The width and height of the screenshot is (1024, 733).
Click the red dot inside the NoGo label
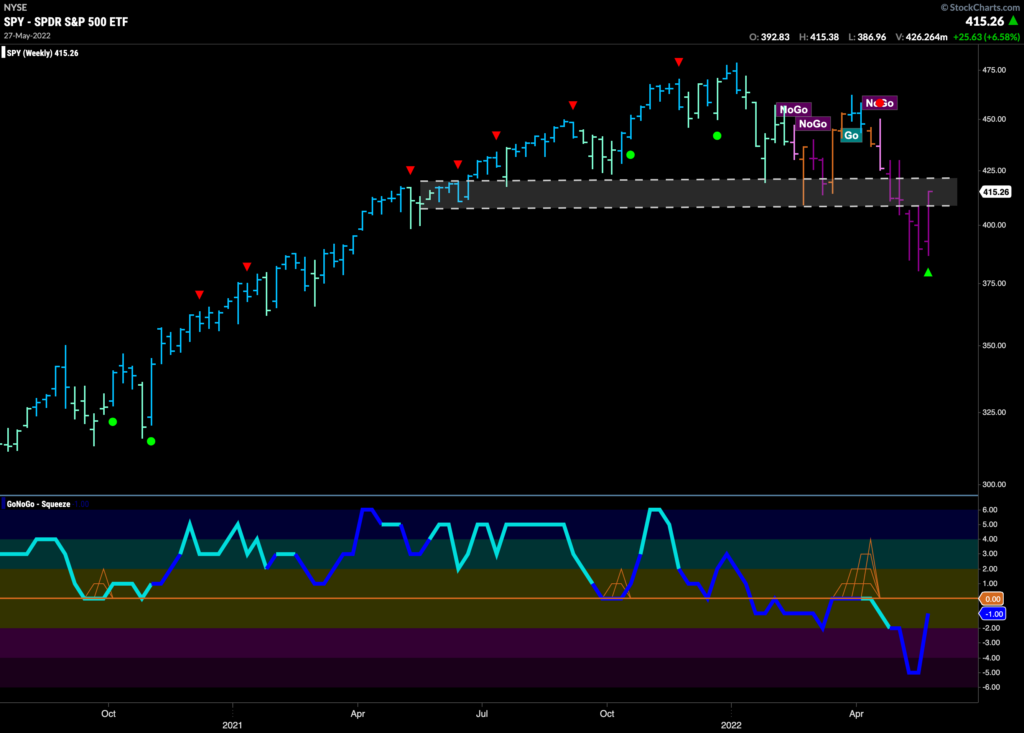click(880, 103)
